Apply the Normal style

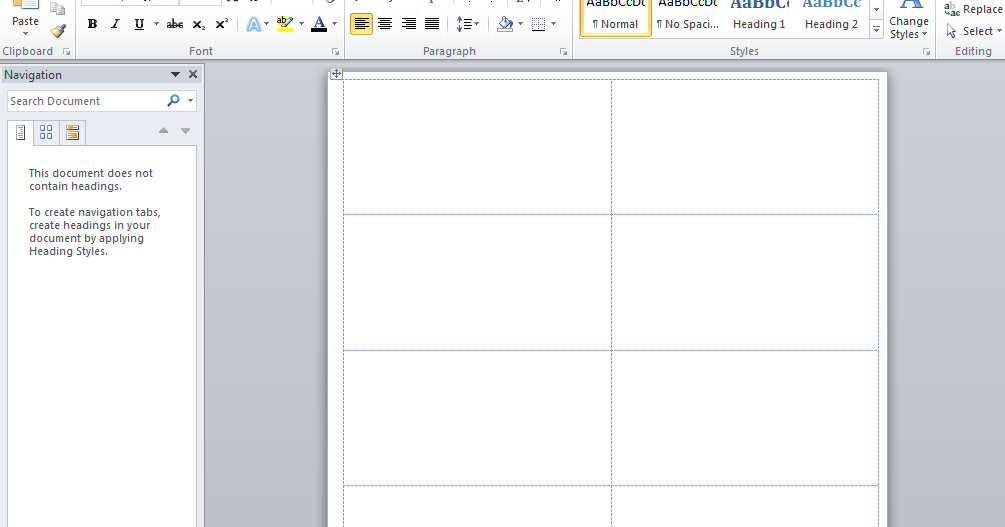coord(616,17)
